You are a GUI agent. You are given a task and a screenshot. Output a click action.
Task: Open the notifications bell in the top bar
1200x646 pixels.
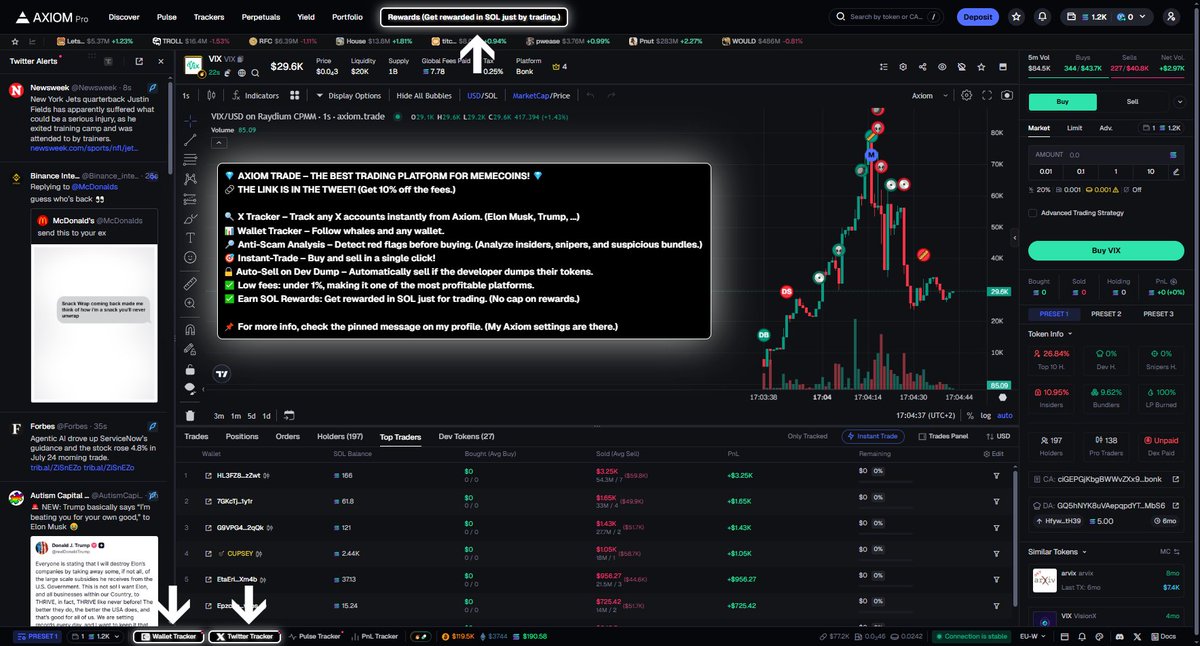(1043, 17)
